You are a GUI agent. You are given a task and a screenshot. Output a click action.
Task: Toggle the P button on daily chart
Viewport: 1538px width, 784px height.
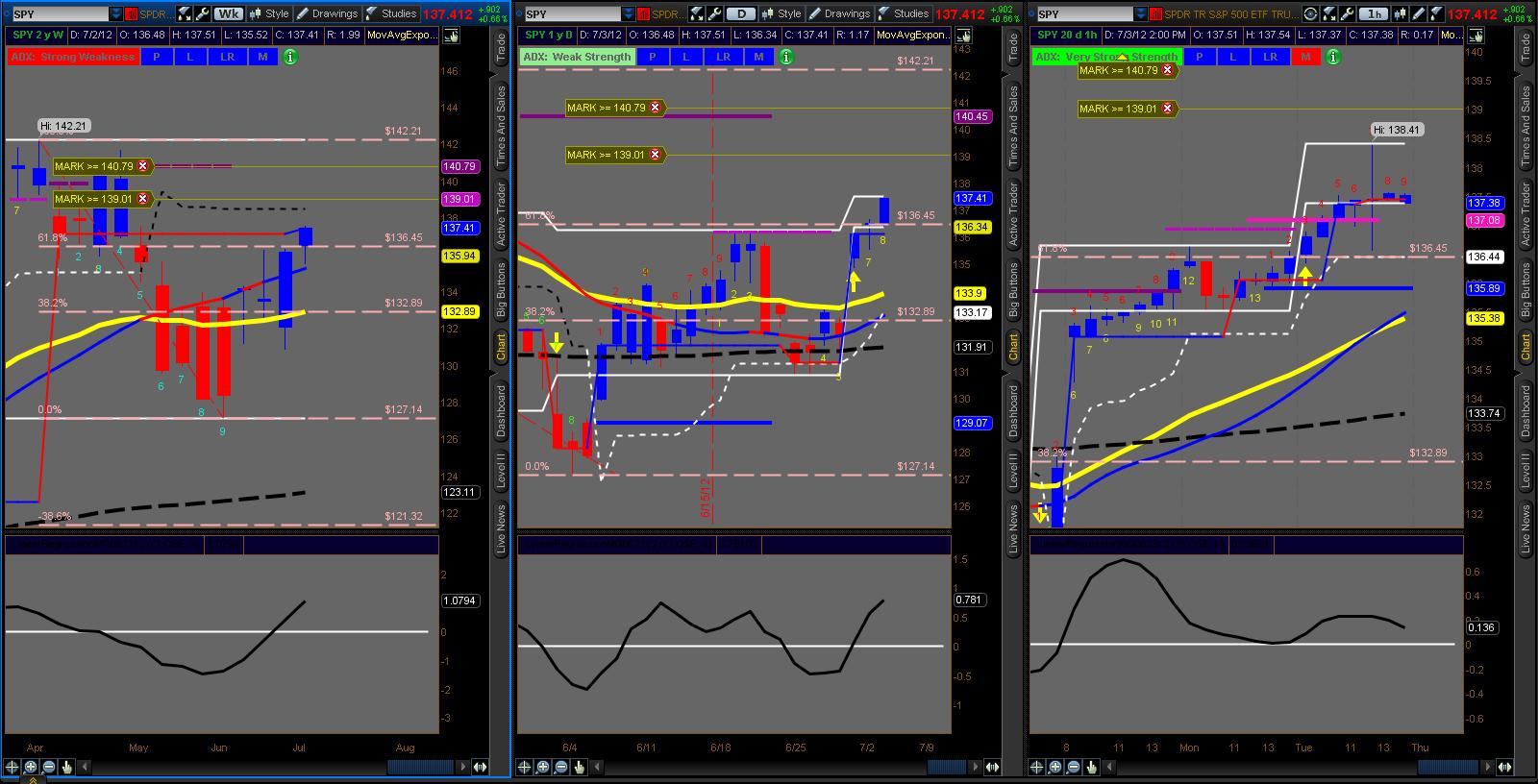click(x=652, y=57)
